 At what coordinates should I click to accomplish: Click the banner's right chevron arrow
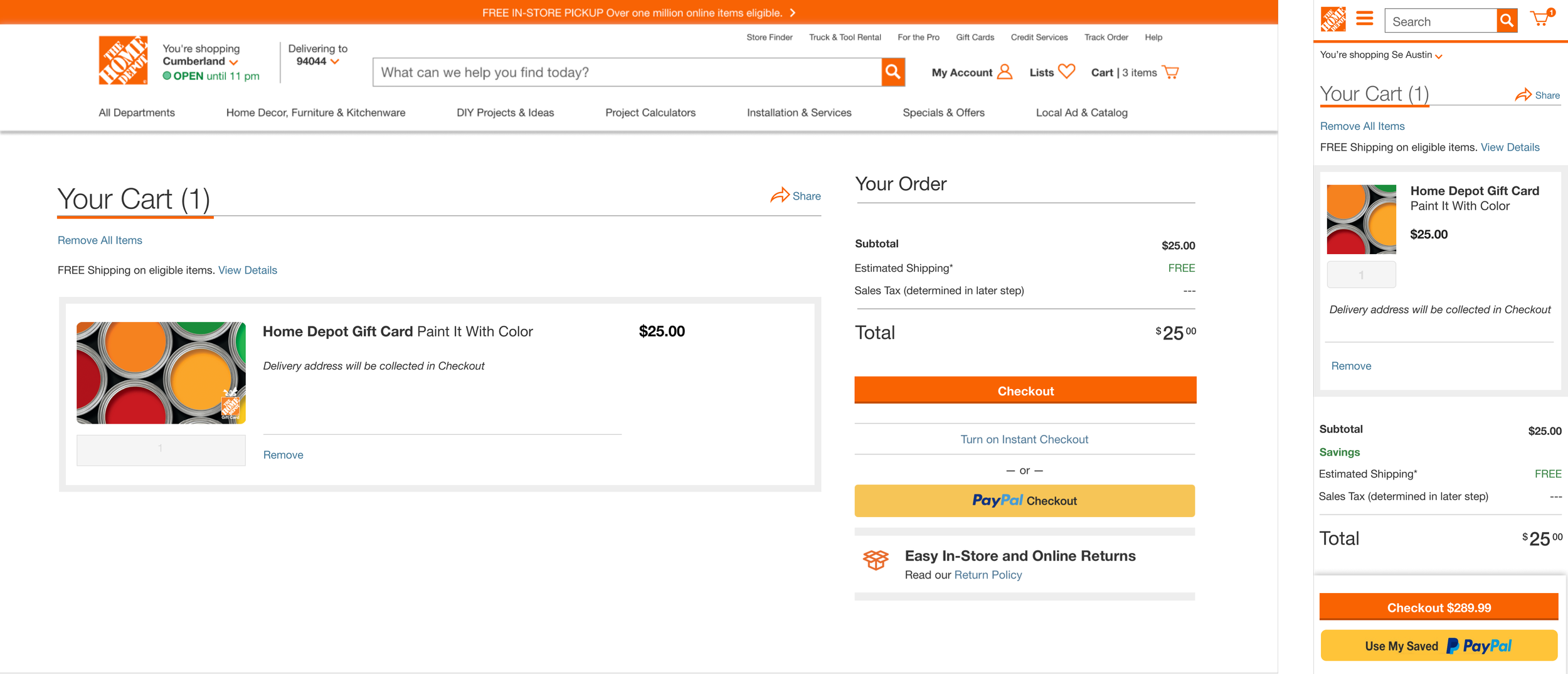793,13
